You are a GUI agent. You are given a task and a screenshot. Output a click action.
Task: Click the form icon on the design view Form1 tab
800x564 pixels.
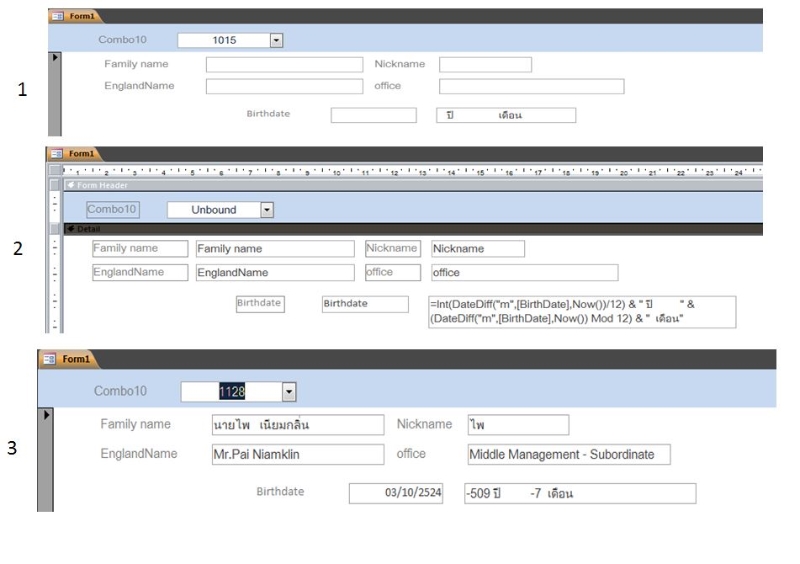[56, 154]
